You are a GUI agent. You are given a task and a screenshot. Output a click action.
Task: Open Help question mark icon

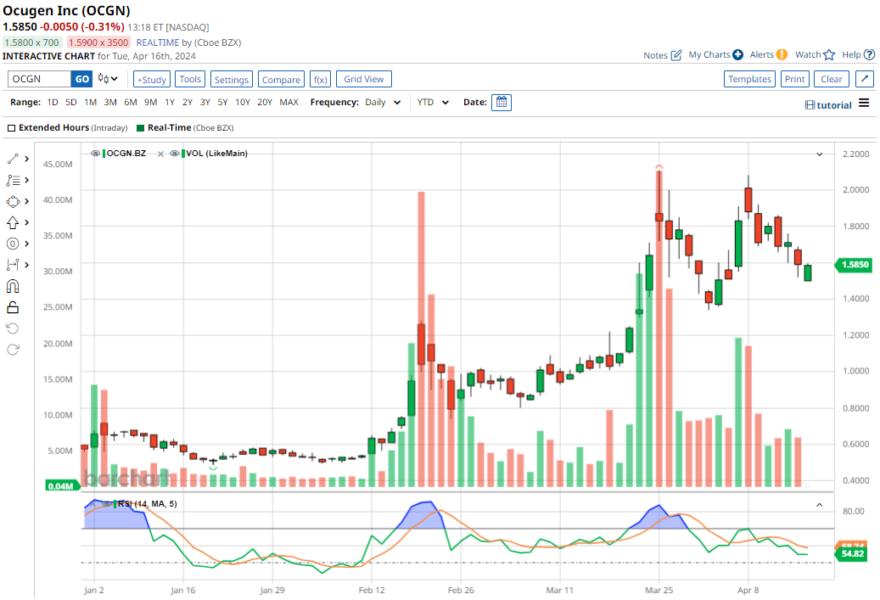tap(869, 54)
